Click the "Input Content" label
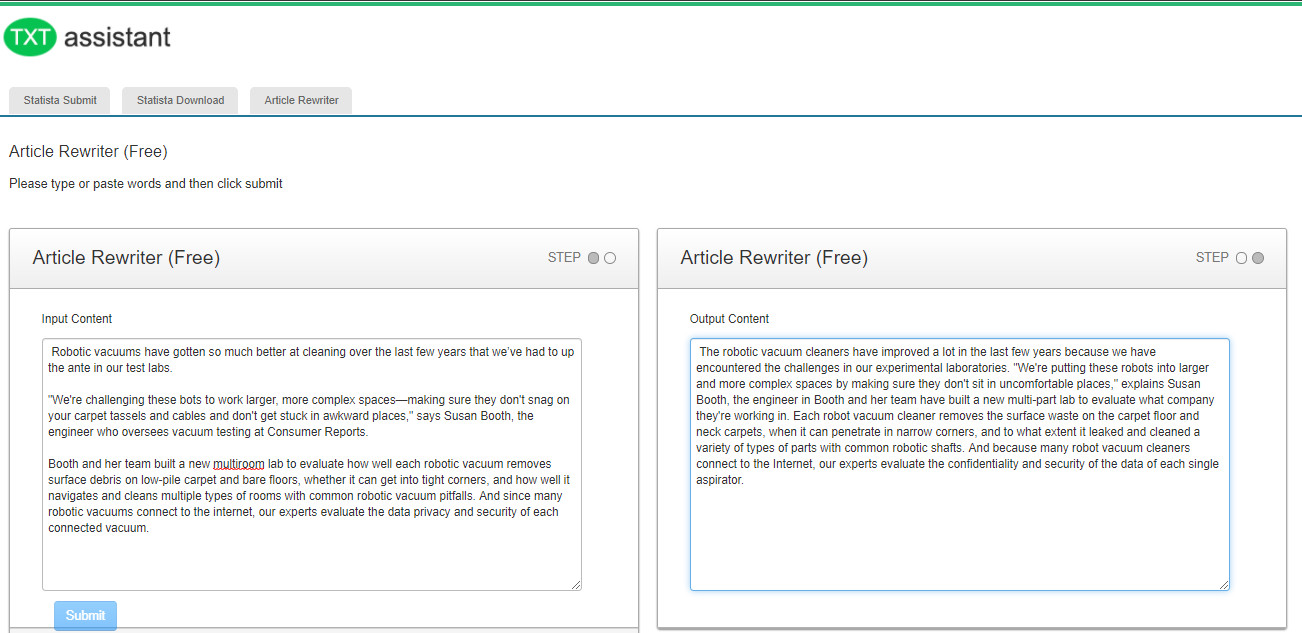This screenshot has height=633, width=1302. tap(77, 319)
